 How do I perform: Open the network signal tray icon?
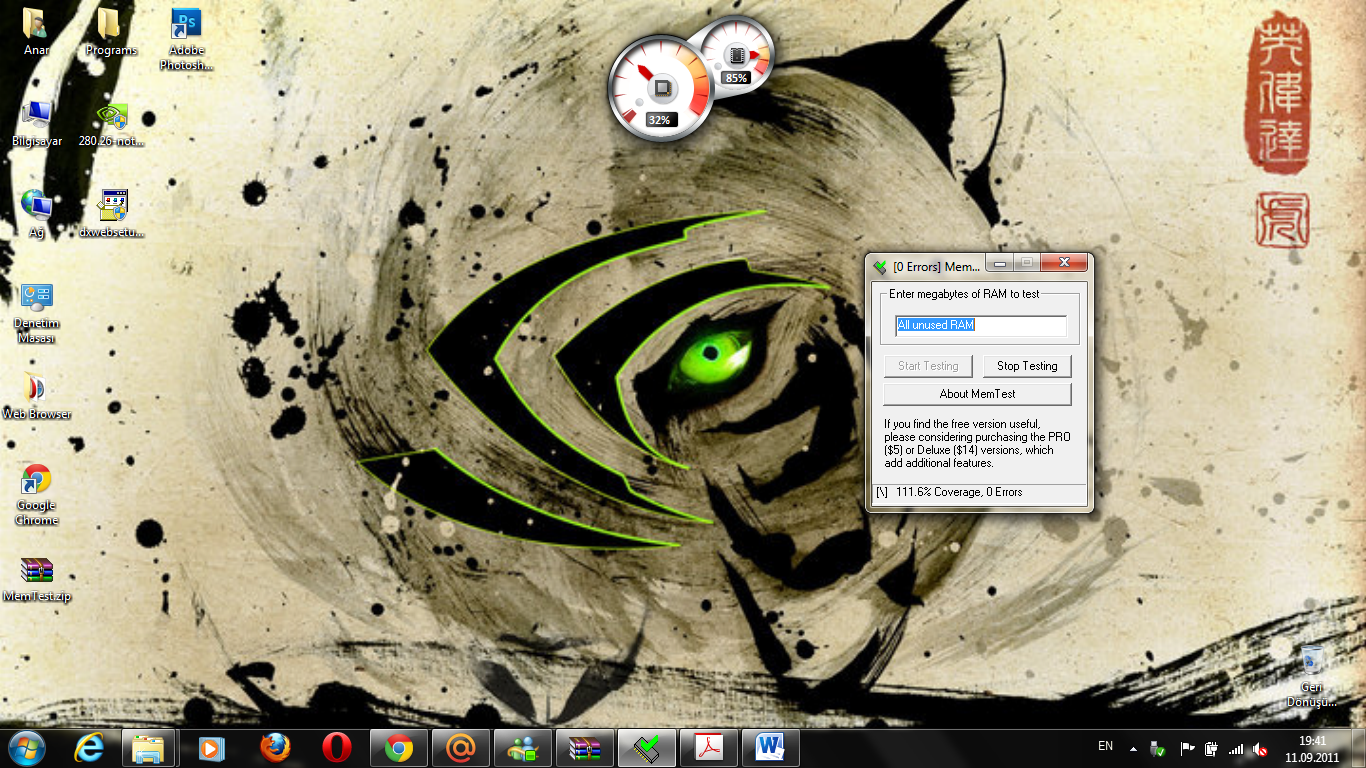[x=1236, y=748]
